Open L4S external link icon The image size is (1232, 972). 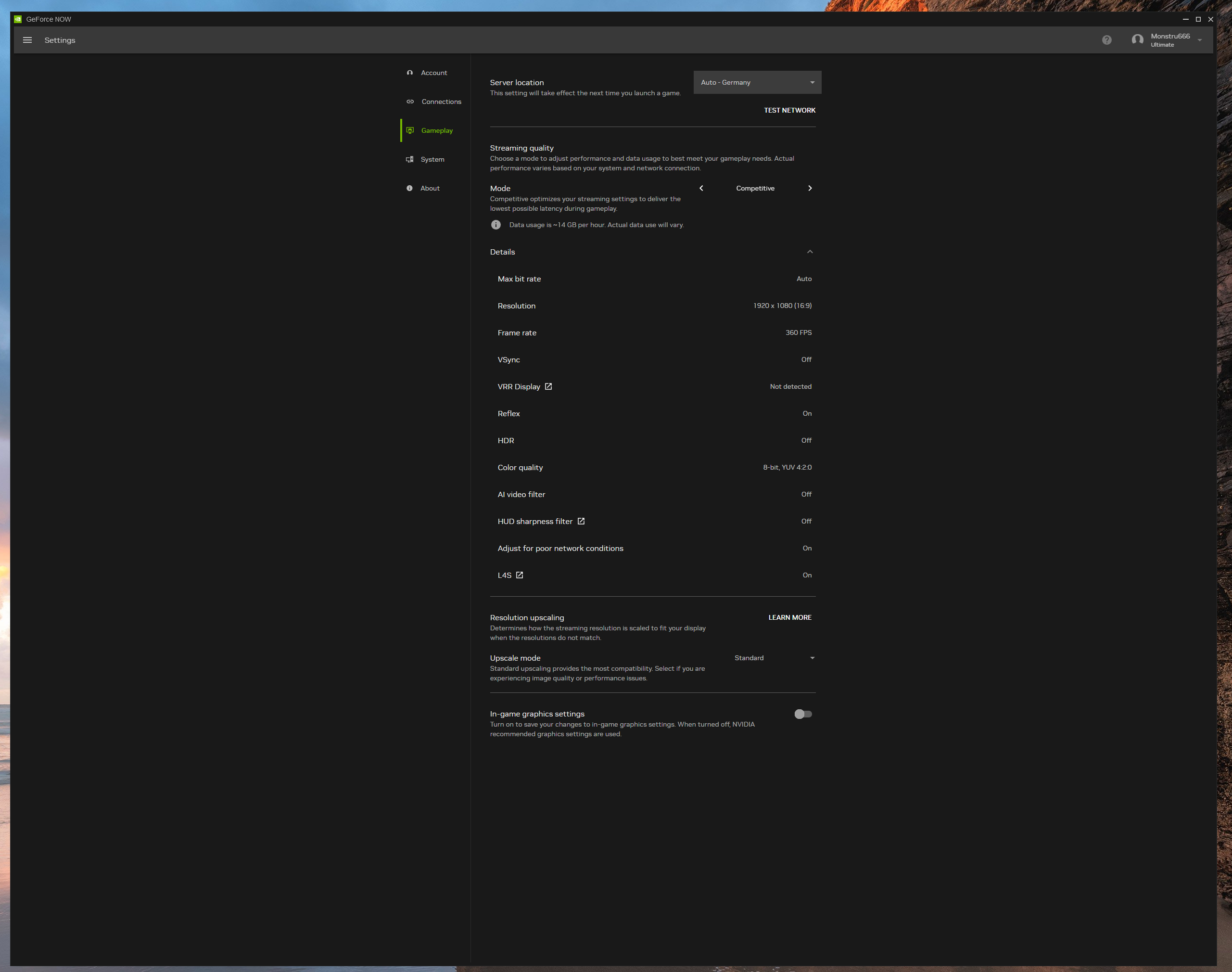(x=519, y=576)
